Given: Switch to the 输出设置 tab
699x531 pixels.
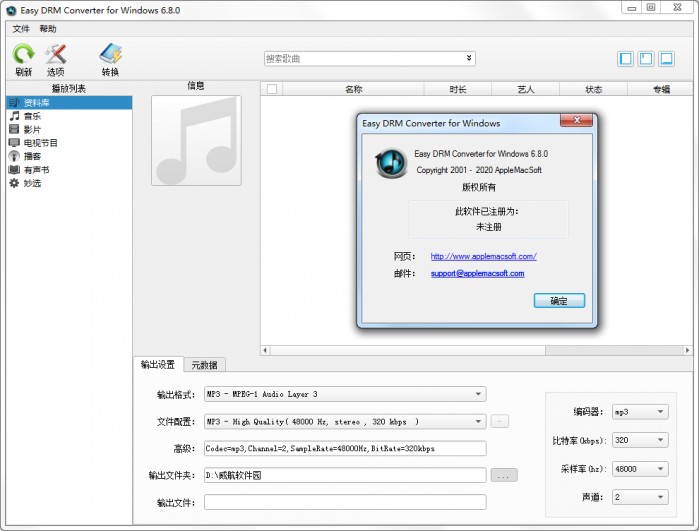Looking at the screenshot, I should [158, 365].
